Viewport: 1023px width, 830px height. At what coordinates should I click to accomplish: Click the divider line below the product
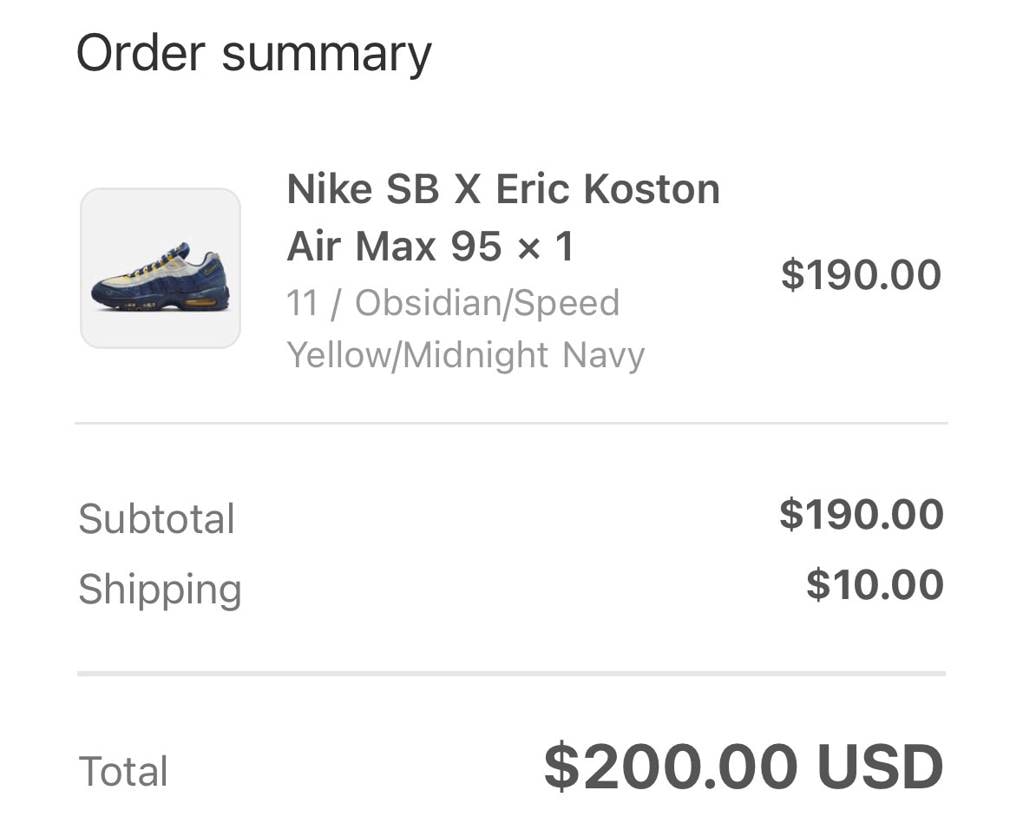point(511,423)
